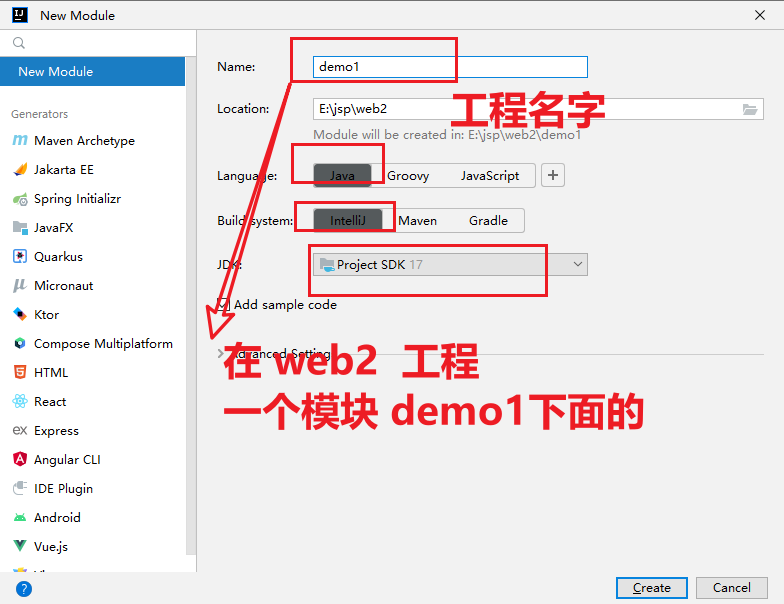Click the Cancel button
This screenshot has width=784, height=604.
click(x=732, y=588)
